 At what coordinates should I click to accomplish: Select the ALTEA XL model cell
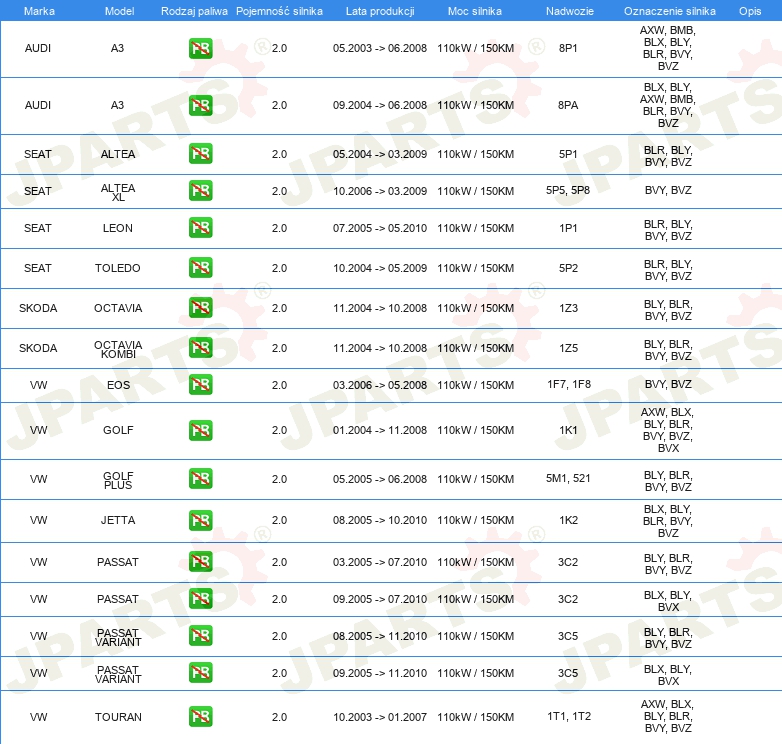(x=118, y=192)
